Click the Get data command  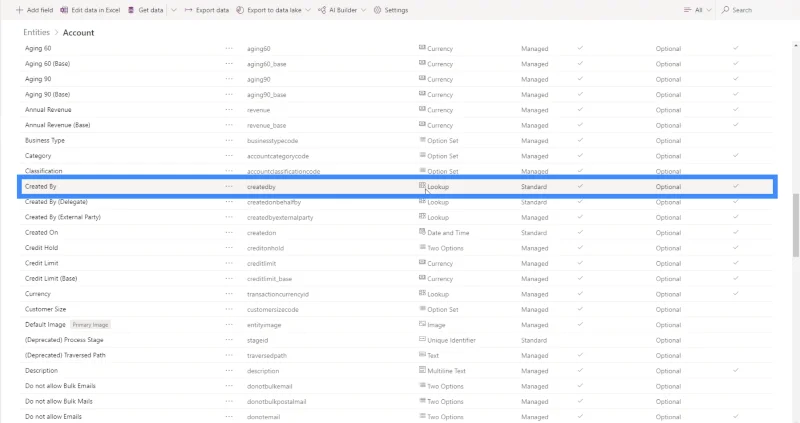tap(146, 10)
